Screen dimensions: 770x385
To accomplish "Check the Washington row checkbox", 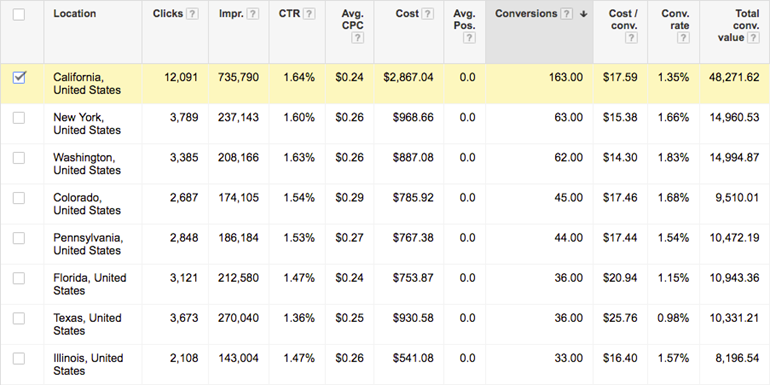I will click(x=19, y=158).
